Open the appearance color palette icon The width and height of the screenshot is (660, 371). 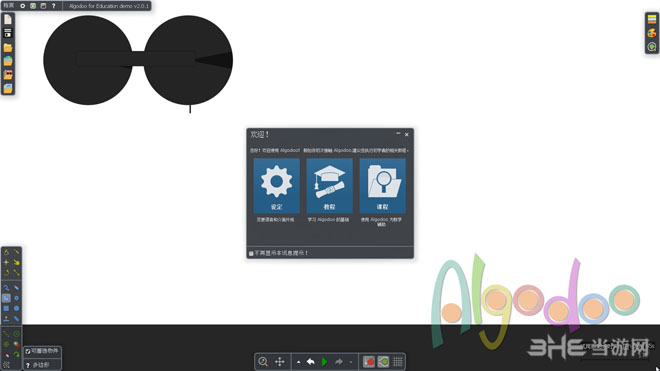pyautogui.click(x=652, y=33)
